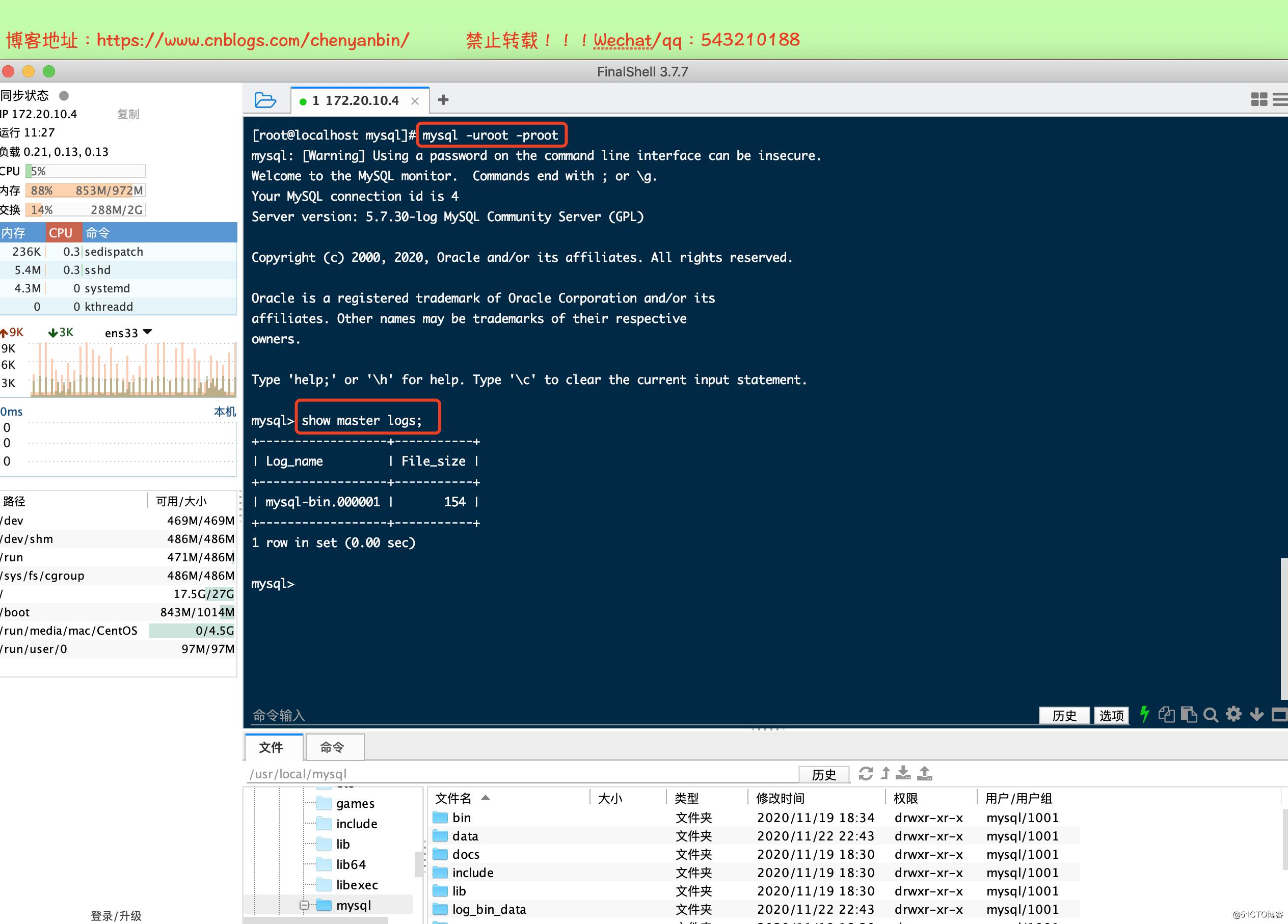1288x924 pixels.
Task: Sort processes by 内存 column
Action: (22, 232)
